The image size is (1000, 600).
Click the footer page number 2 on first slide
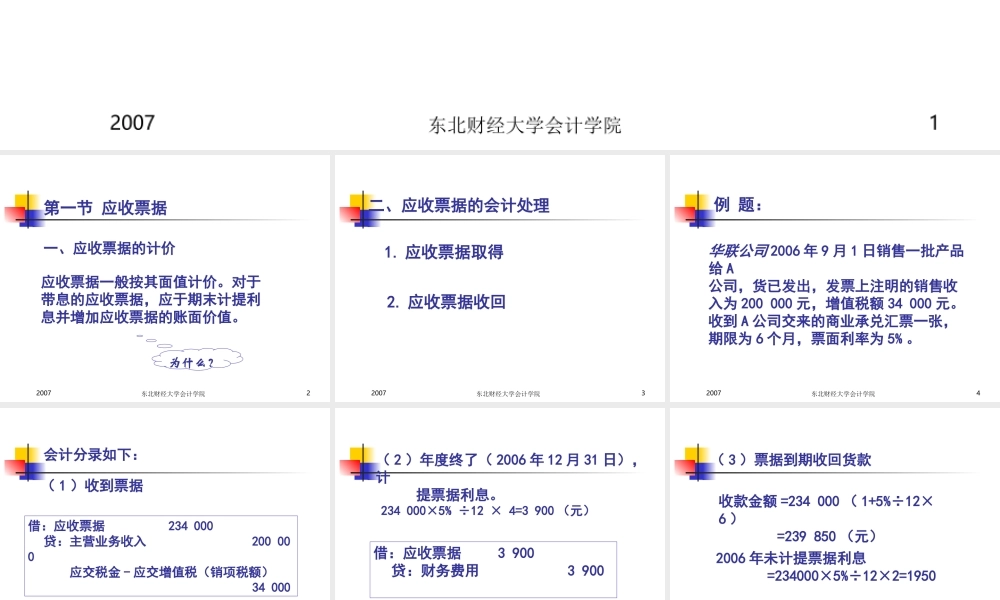point(307,393)
